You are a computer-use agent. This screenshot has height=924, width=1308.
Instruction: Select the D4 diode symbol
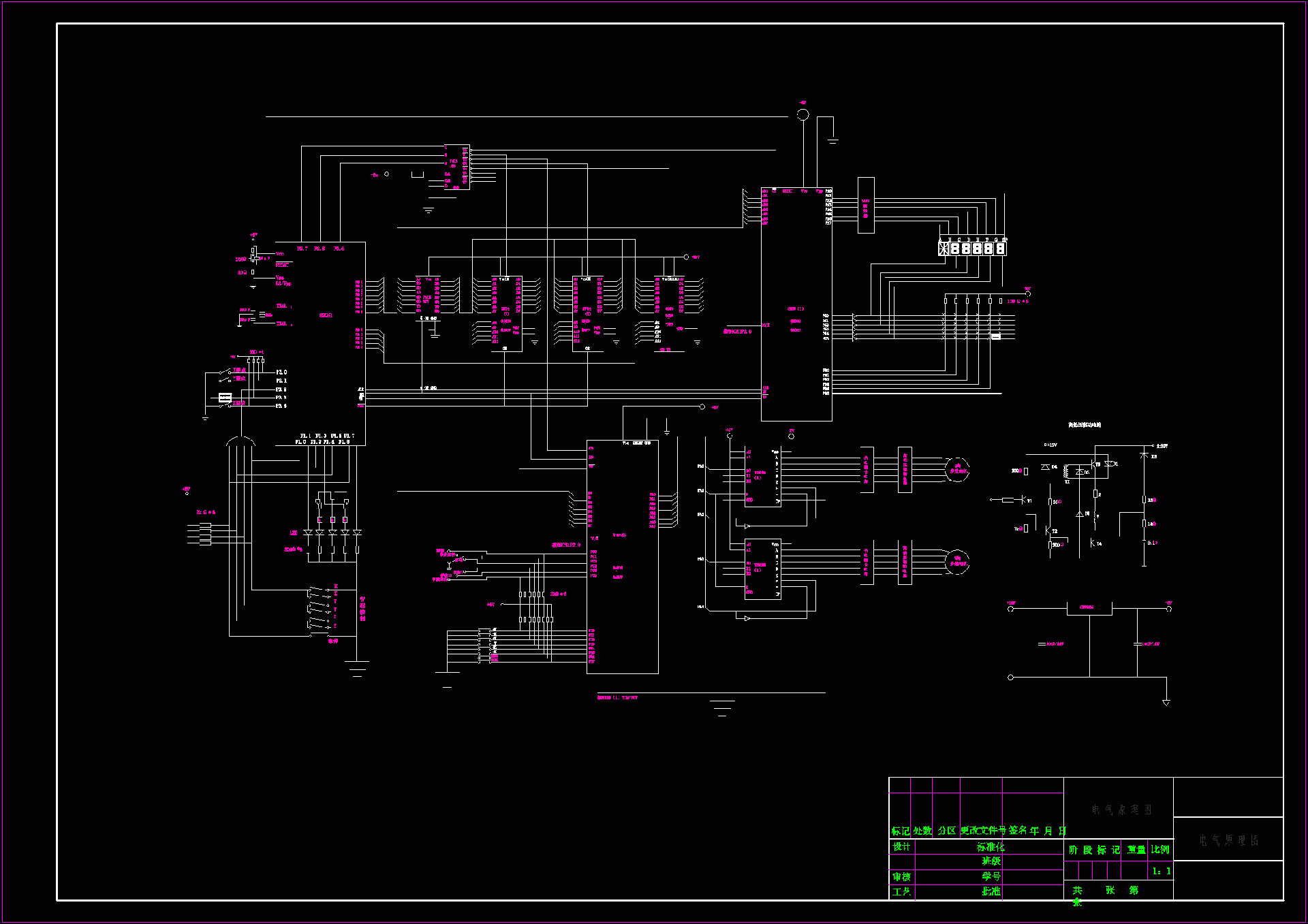1046,467
